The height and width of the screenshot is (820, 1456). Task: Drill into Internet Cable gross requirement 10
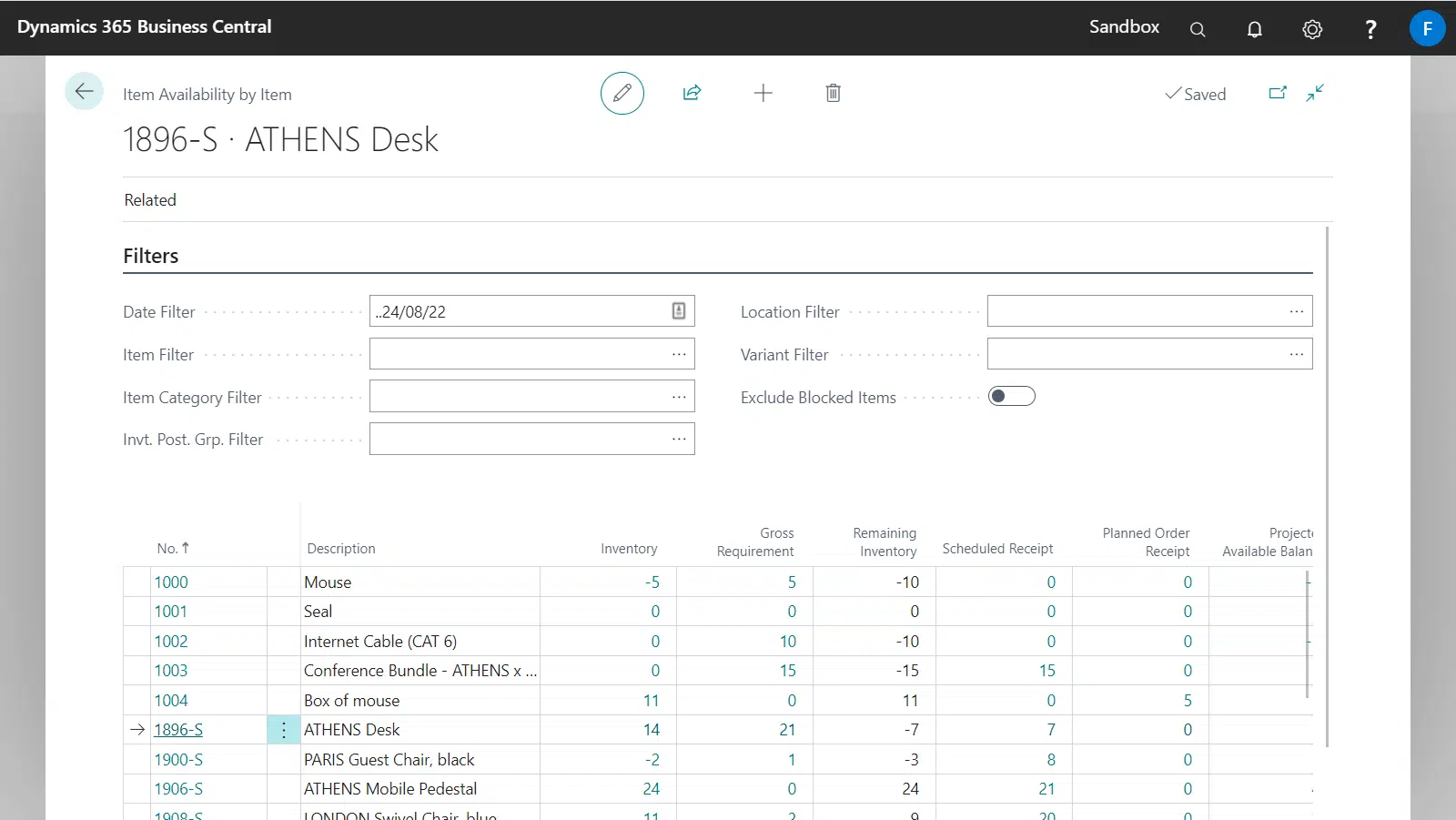788,642
